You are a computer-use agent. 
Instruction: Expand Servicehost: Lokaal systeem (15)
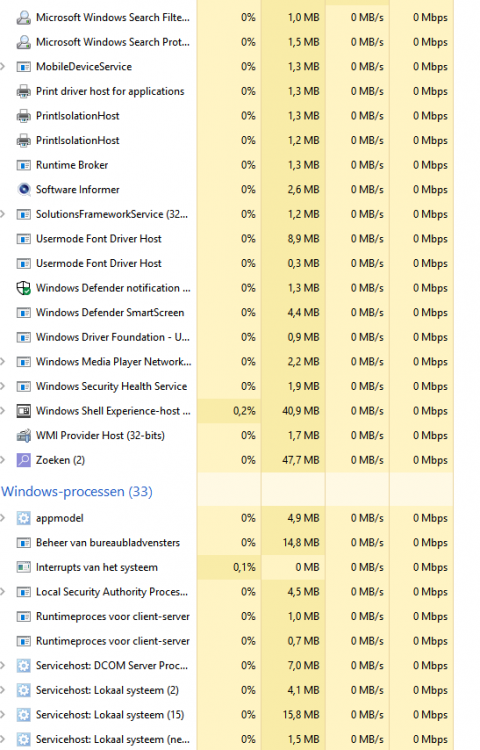click(3, 715)
